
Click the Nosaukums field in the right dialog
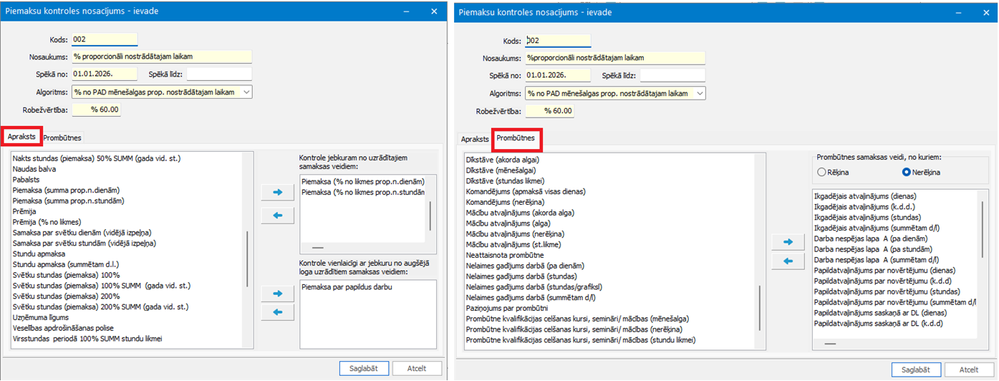coord(615,58)
